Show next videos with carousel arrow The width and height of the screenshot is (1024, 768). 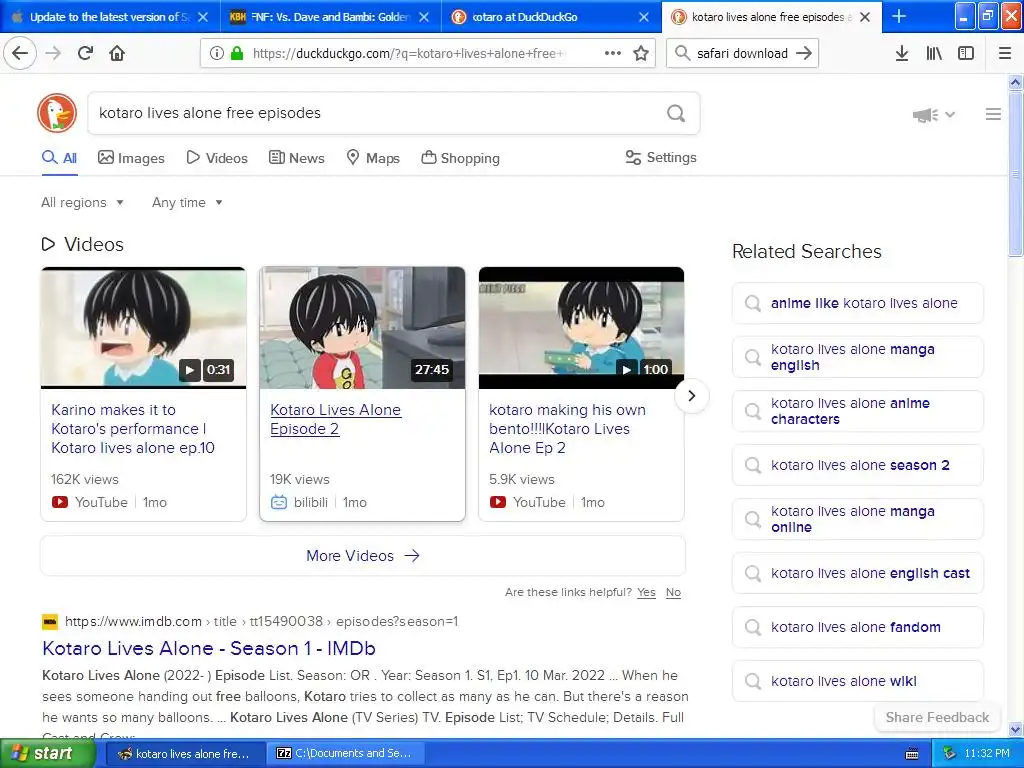(692, 396)
